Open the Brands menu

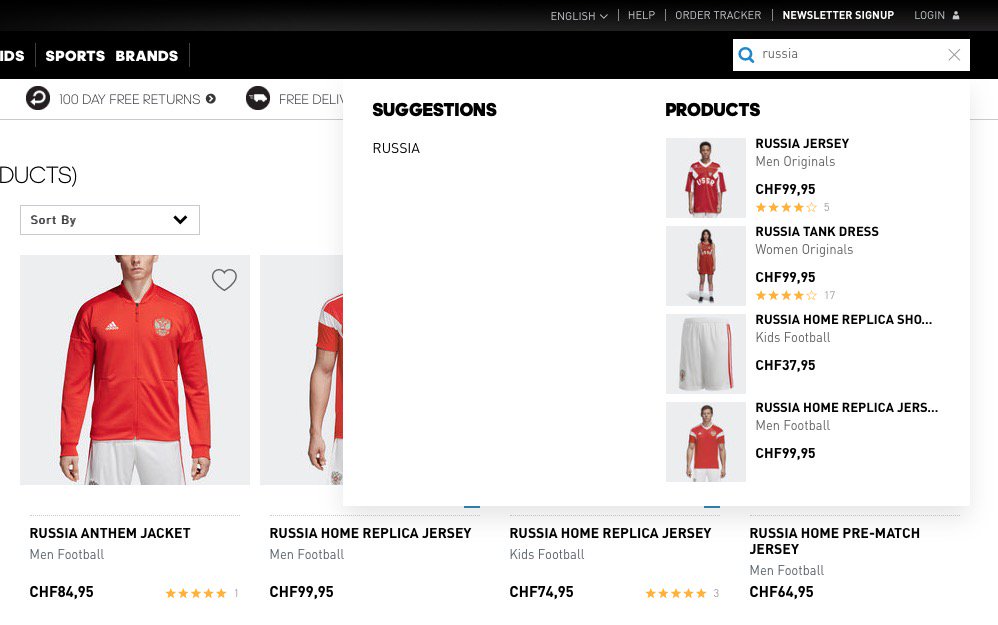(x=146, y=56)
